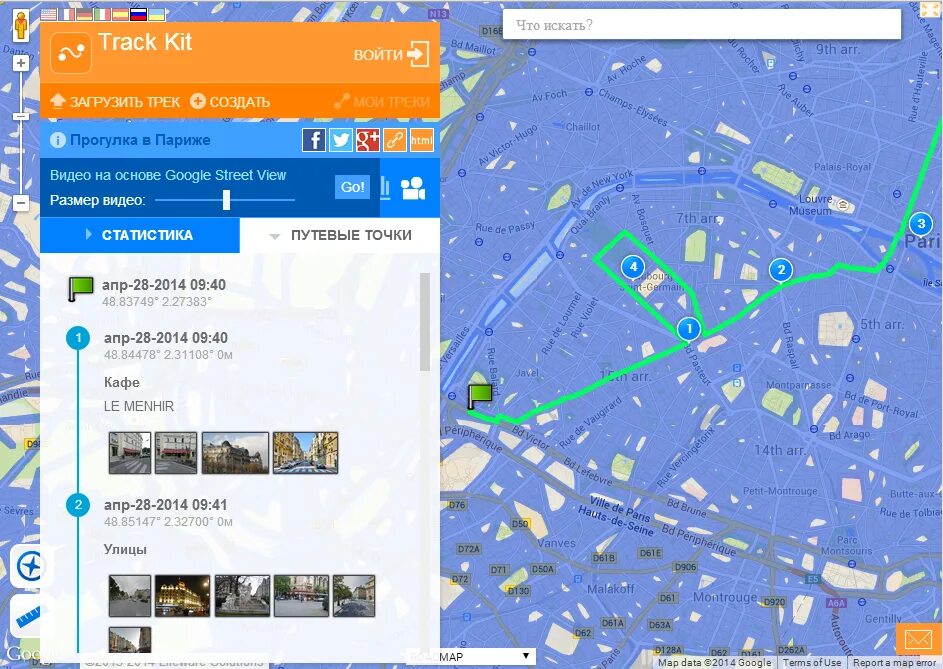Select СОЗДАТЬ to create a track
Screen dimensions: 943x669
[230, 102]
